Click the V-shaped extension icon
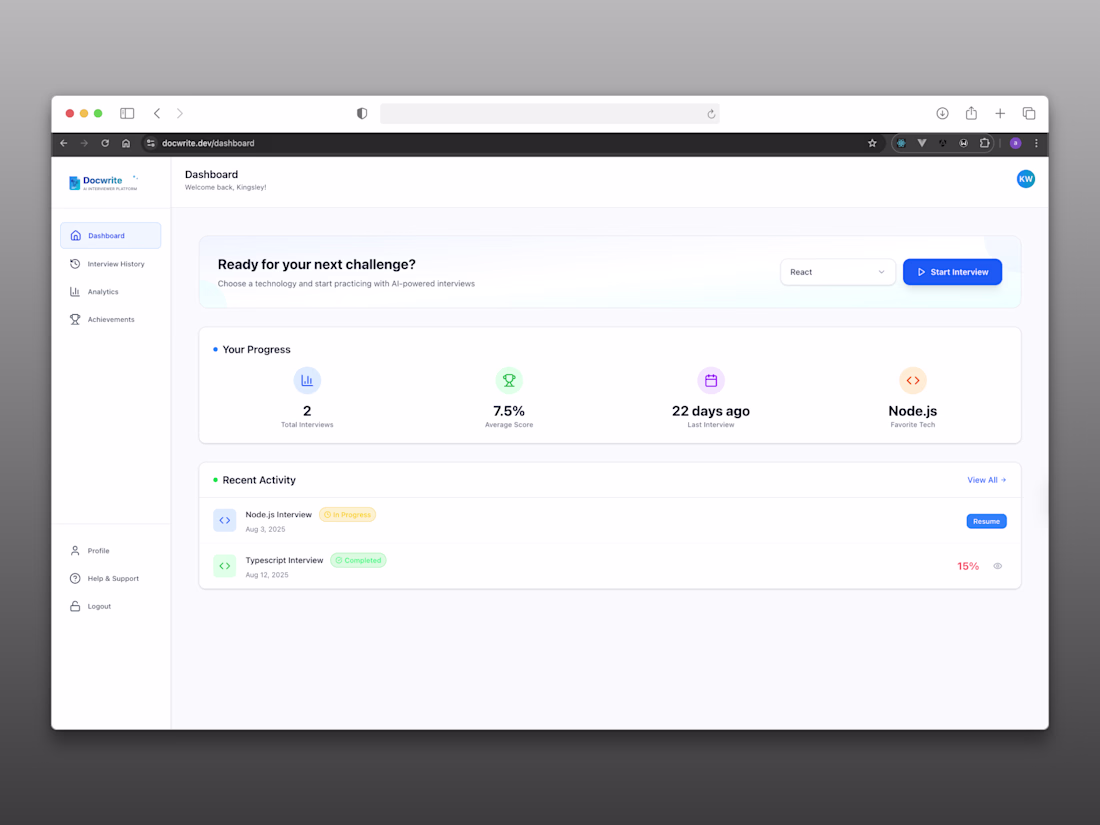1100x825 pixels. (x=922, y=143)
